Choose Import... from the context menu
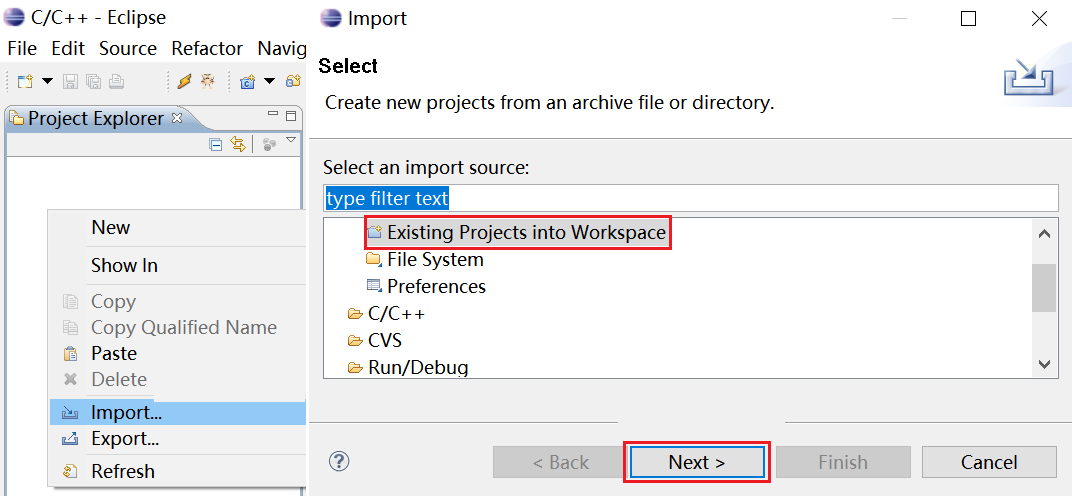1072x496 pixels. click(x=126, y=412)
